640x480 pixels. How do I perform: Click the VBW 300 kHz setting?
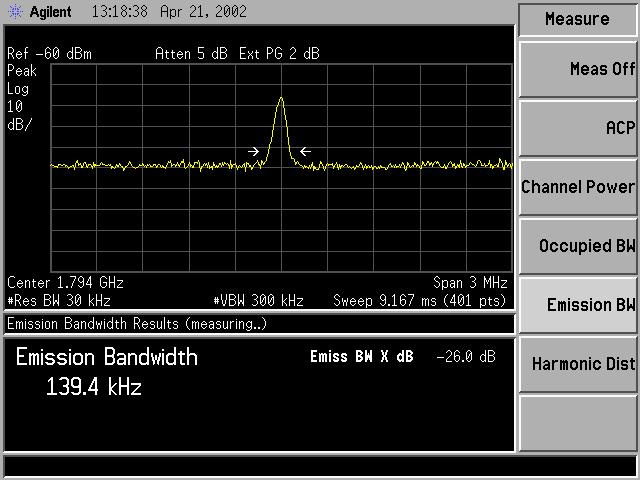(259, 300)
